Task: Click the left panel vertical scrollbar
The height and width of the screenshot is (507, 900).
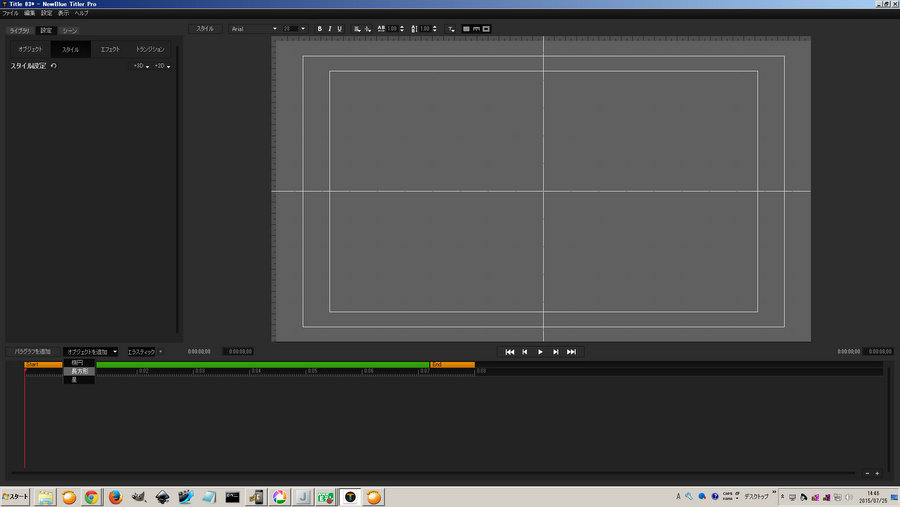Action: [x=177, y=189]
